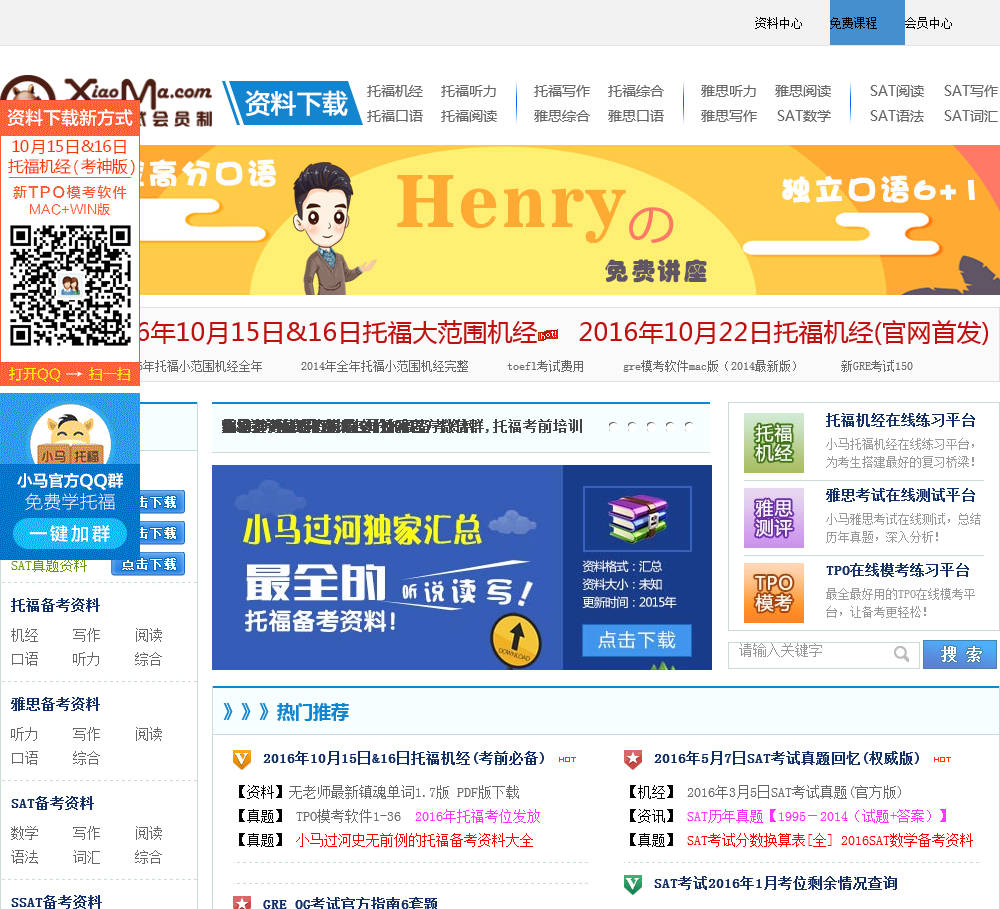Click the 资料下载 blue banner label
Viewport: 1000px width, 909px height.
tap(295, 103)
